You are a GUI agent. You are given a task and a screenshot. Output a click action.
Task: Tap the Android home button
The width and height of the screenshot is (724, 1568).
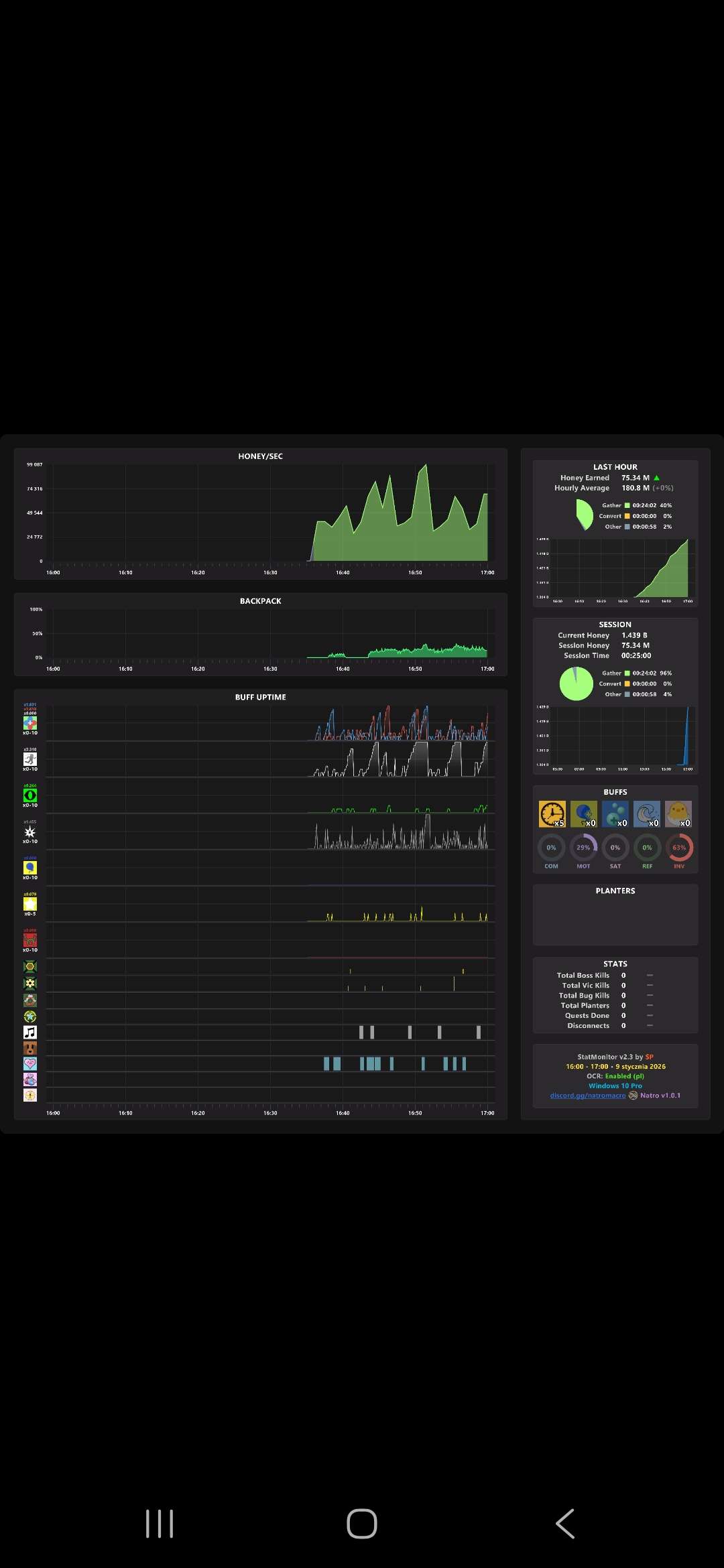[362, 1524]
